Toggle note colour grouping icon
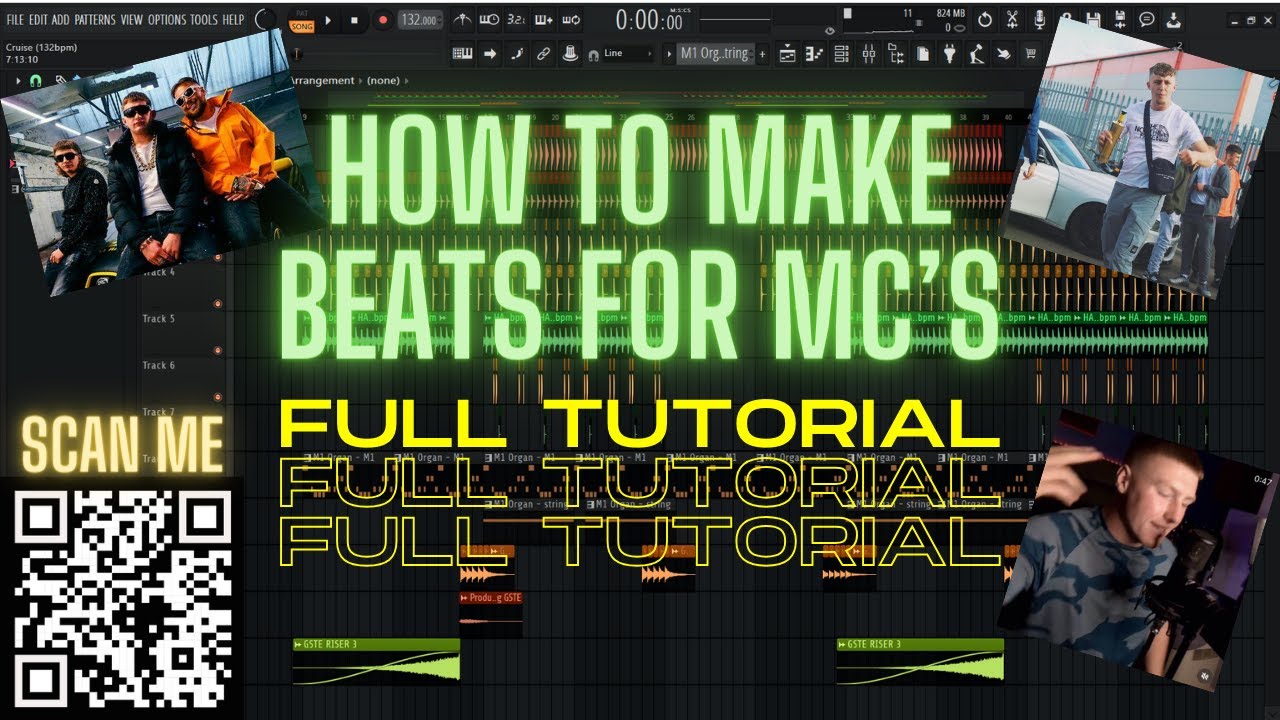 point(516,54)
